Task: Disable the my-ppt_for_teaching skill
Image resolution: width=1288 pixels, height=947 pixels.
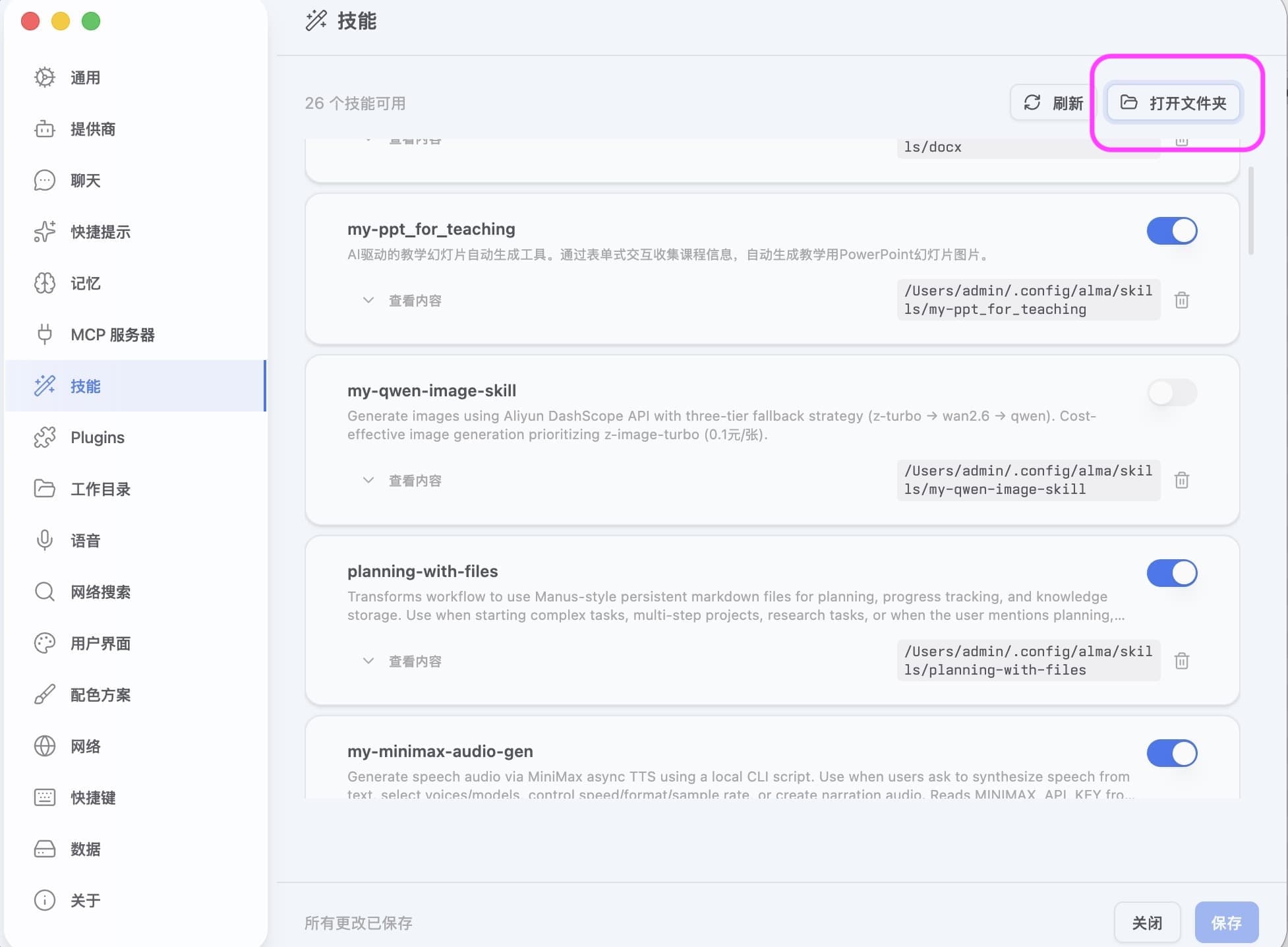Action: click(1172, 231)
